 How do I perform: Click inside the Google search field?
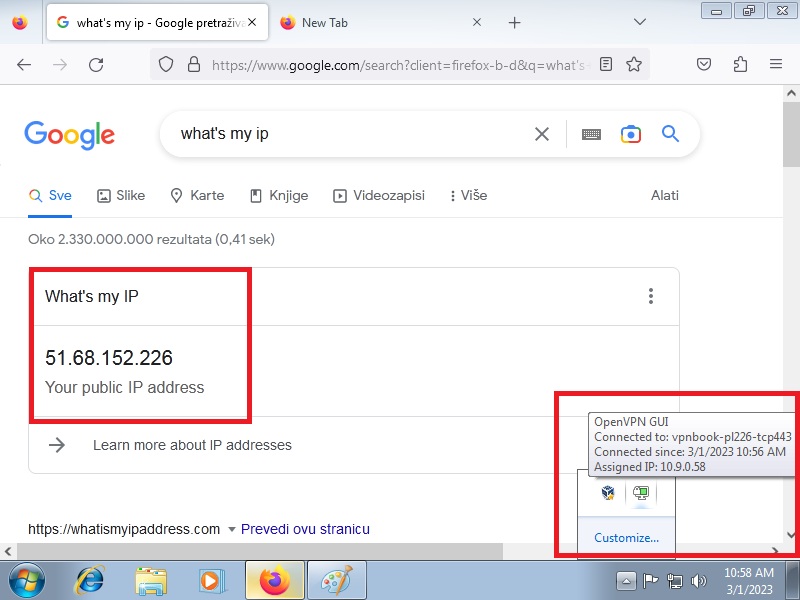tap(350, 134)
